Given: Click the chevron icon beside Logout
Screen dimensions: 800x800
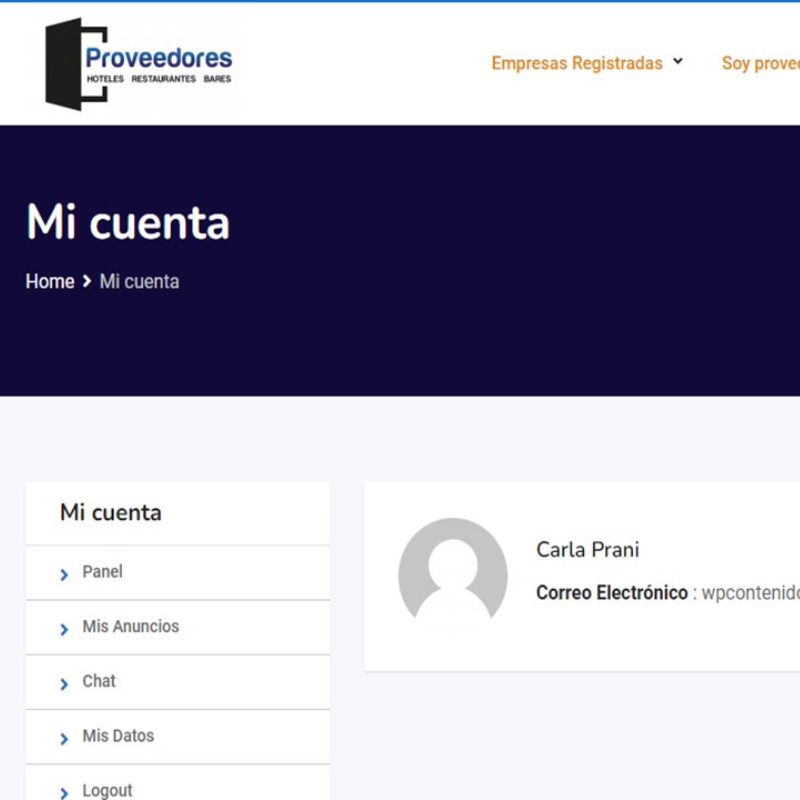Looking at the screenshot, I should point(64,793).
